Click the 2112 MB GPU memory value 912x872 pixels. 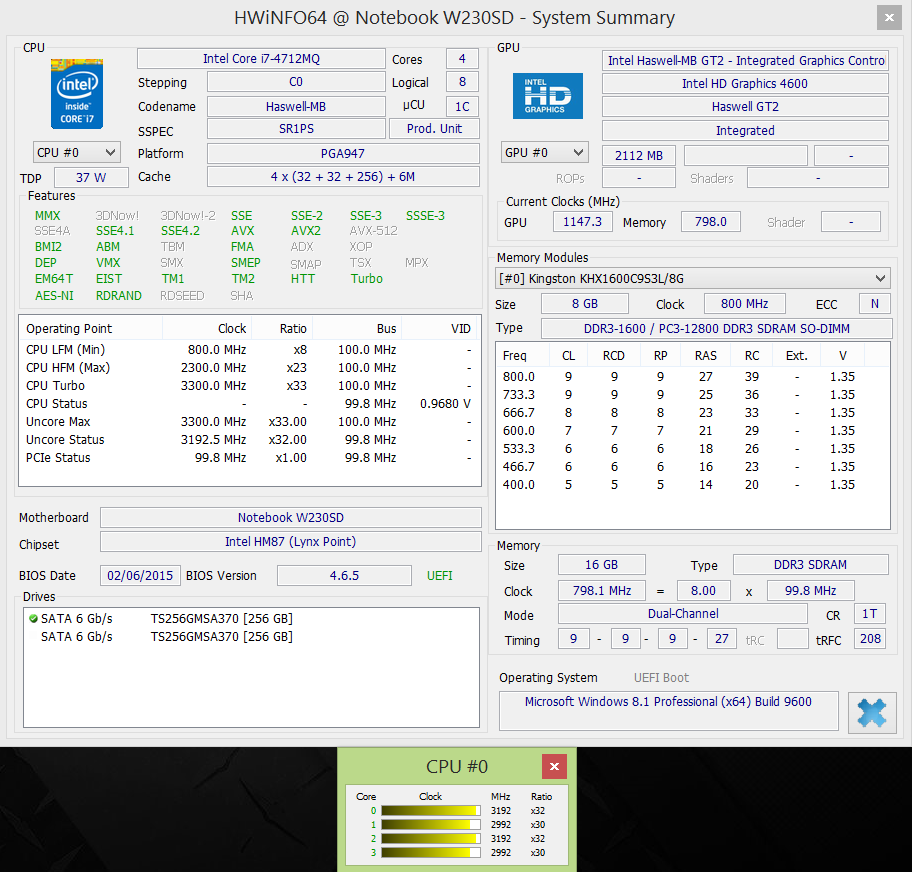(639, 155)
